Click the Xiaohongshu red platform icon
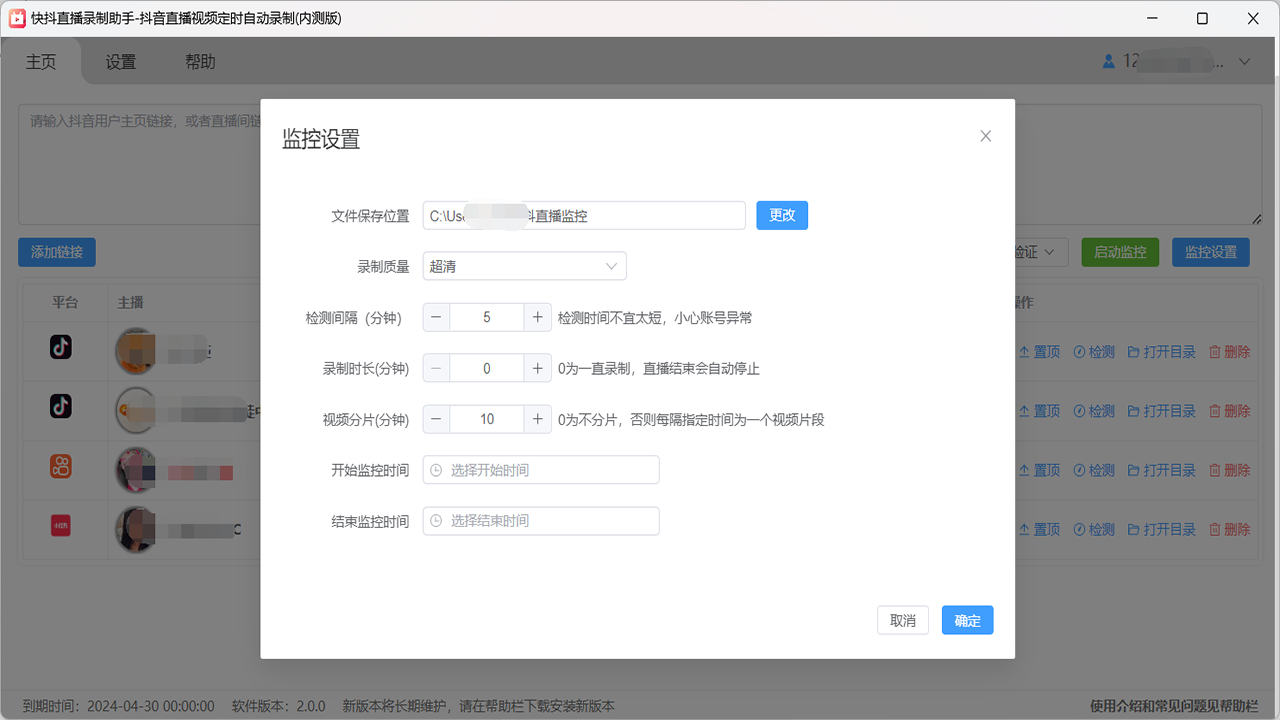Image resolution: width=1280 pixels, height=720 pixels. pyautogui.click(x=61, y=524)
